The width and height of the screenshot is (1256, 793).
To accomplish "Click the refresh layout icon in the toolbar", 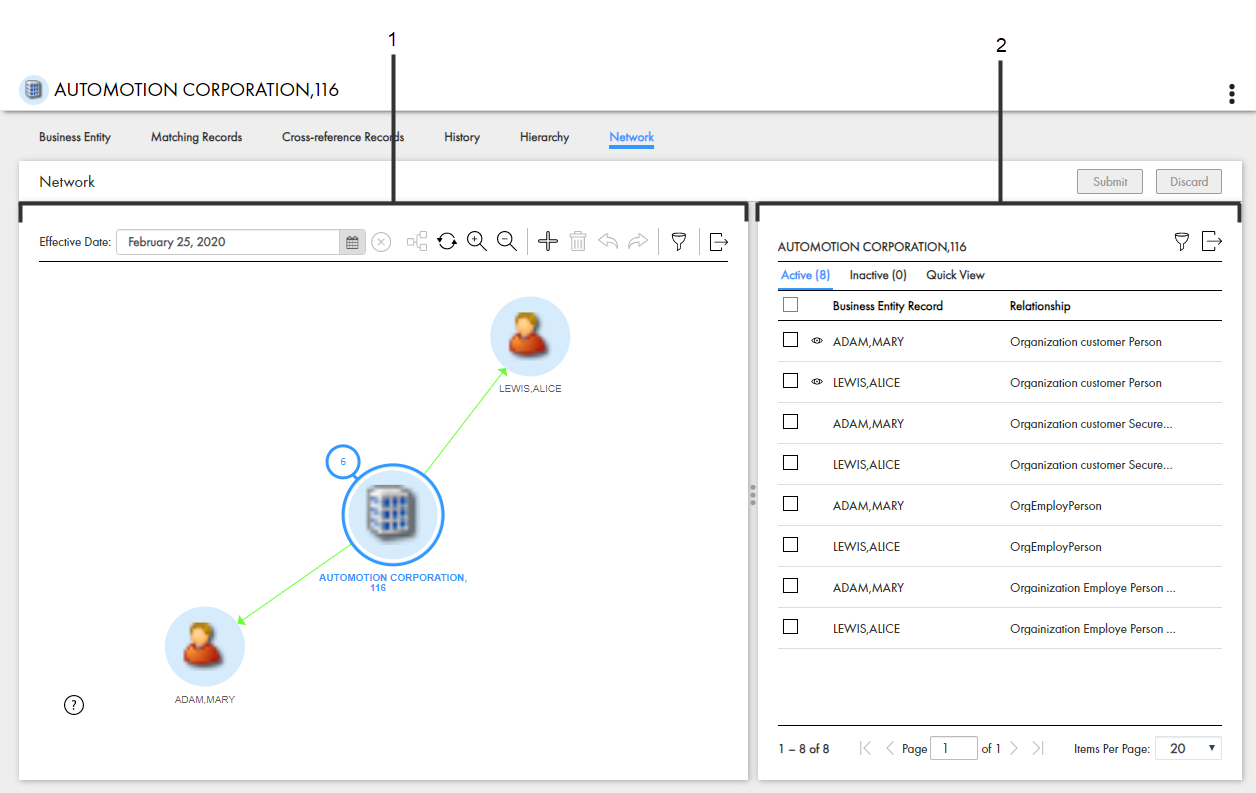I will tap(446, 241).
